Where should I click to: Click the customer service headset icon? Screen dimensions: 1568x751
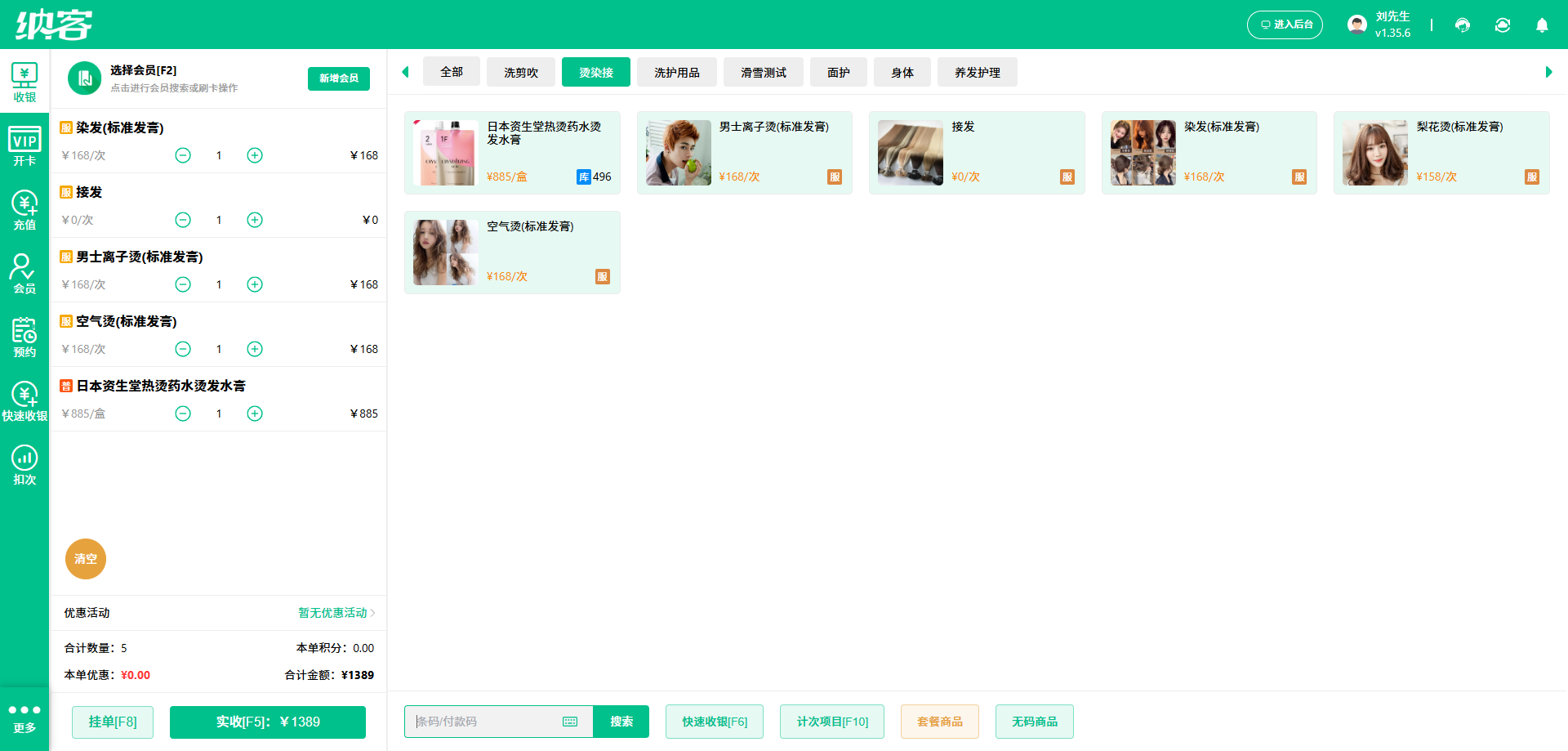1463,25
